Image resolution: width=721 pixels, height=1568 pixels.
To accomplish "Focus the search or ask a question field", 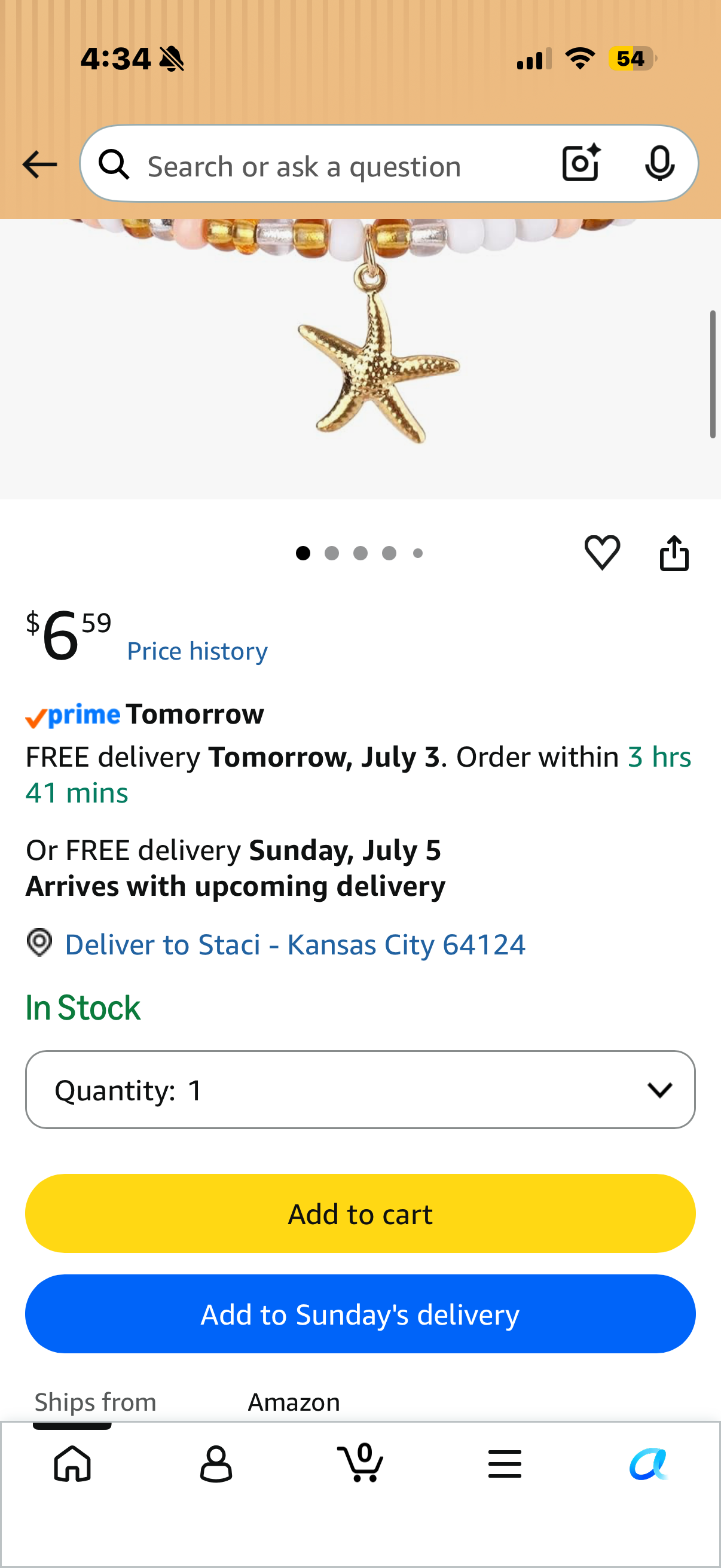I will 341,166.
